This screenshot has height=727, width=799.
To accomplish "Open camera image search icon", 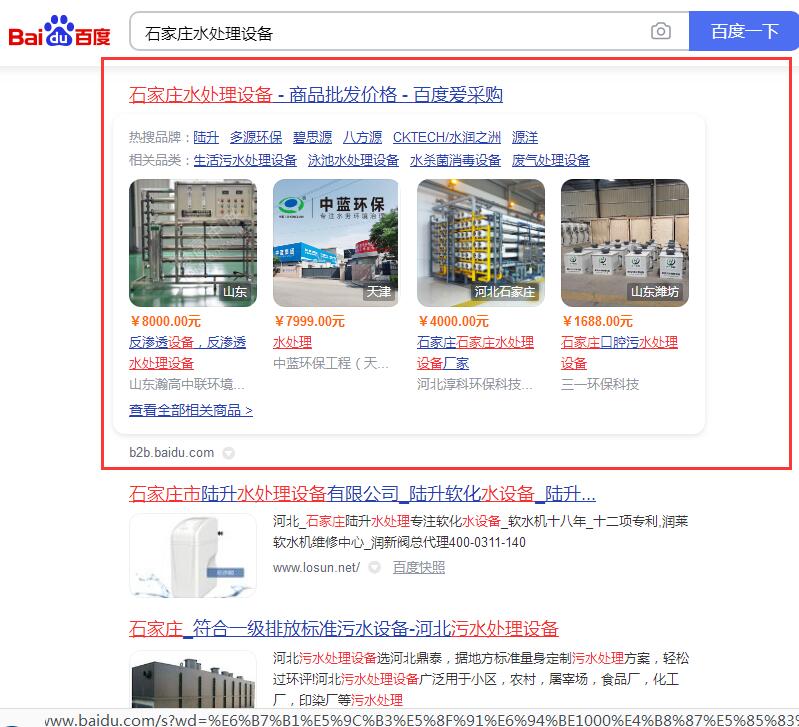I will (x=660, y=32).
